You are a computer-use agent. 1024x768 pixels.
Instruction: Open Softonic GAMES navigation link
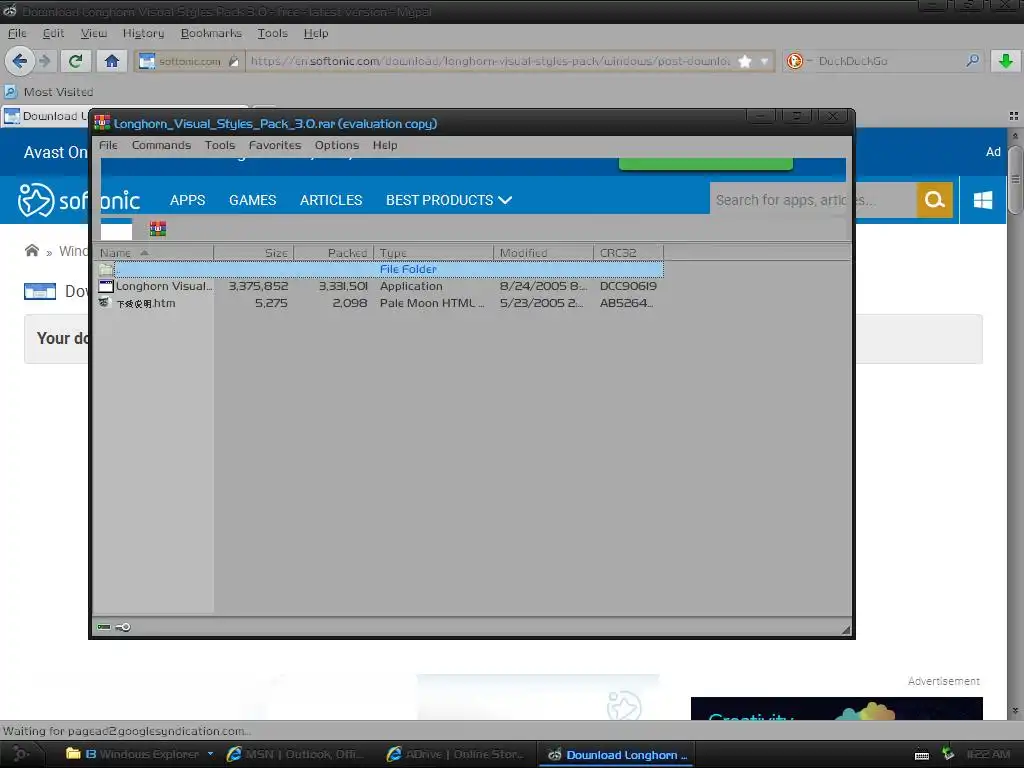(x=253, y=200)
